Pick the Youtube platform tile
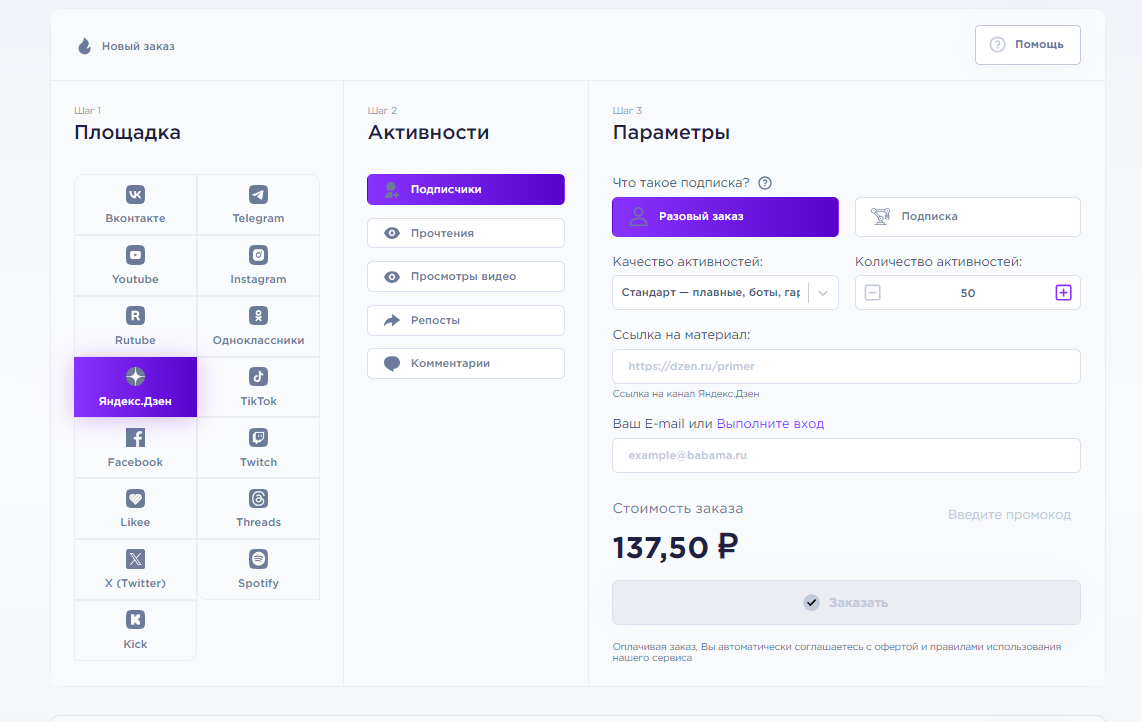Image resolution: width=1142 pixels, height=722 pixels. click(x=135, y=266)
